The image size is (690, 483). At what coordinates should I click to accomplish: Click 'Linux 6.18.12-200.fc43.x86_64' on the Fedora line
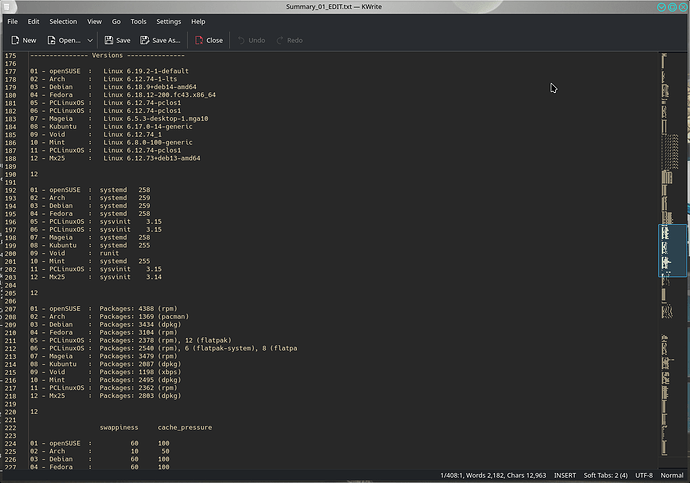click(x=160, y=95)
